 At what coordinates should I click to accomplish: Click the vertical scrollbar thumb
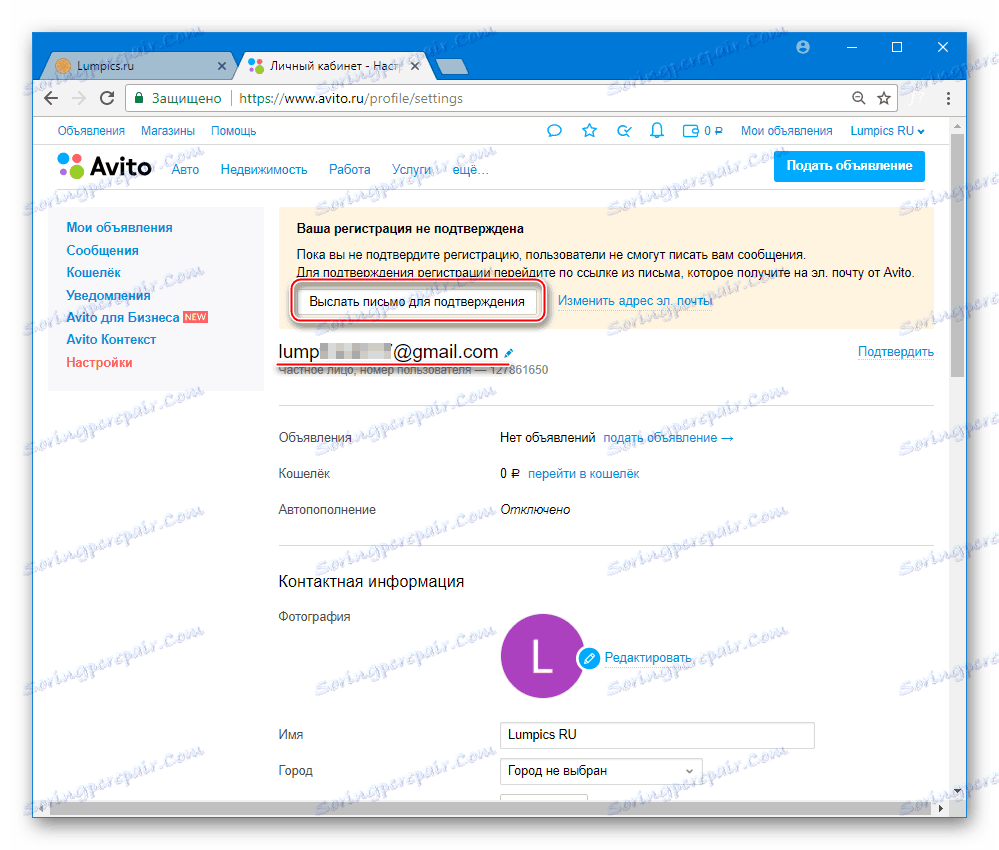tap(956, 255)
